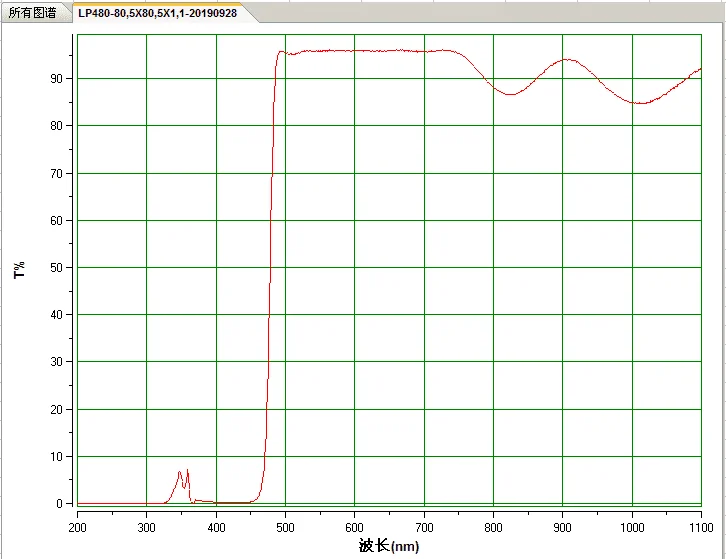Click the 600 wavelength axis label
The width and height of the screenshot is (726, 559).
[x=355, y=528]
